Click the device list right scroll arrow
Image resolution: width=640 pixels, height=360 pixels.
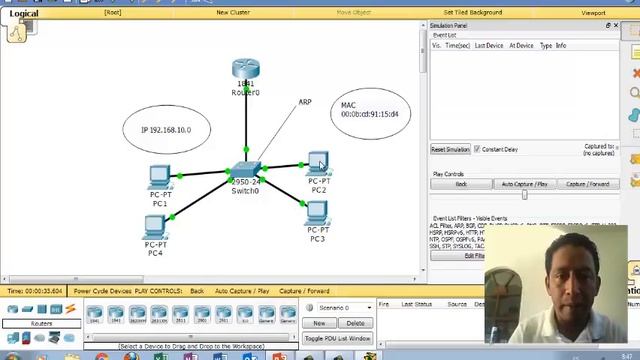tap(294, 337)
